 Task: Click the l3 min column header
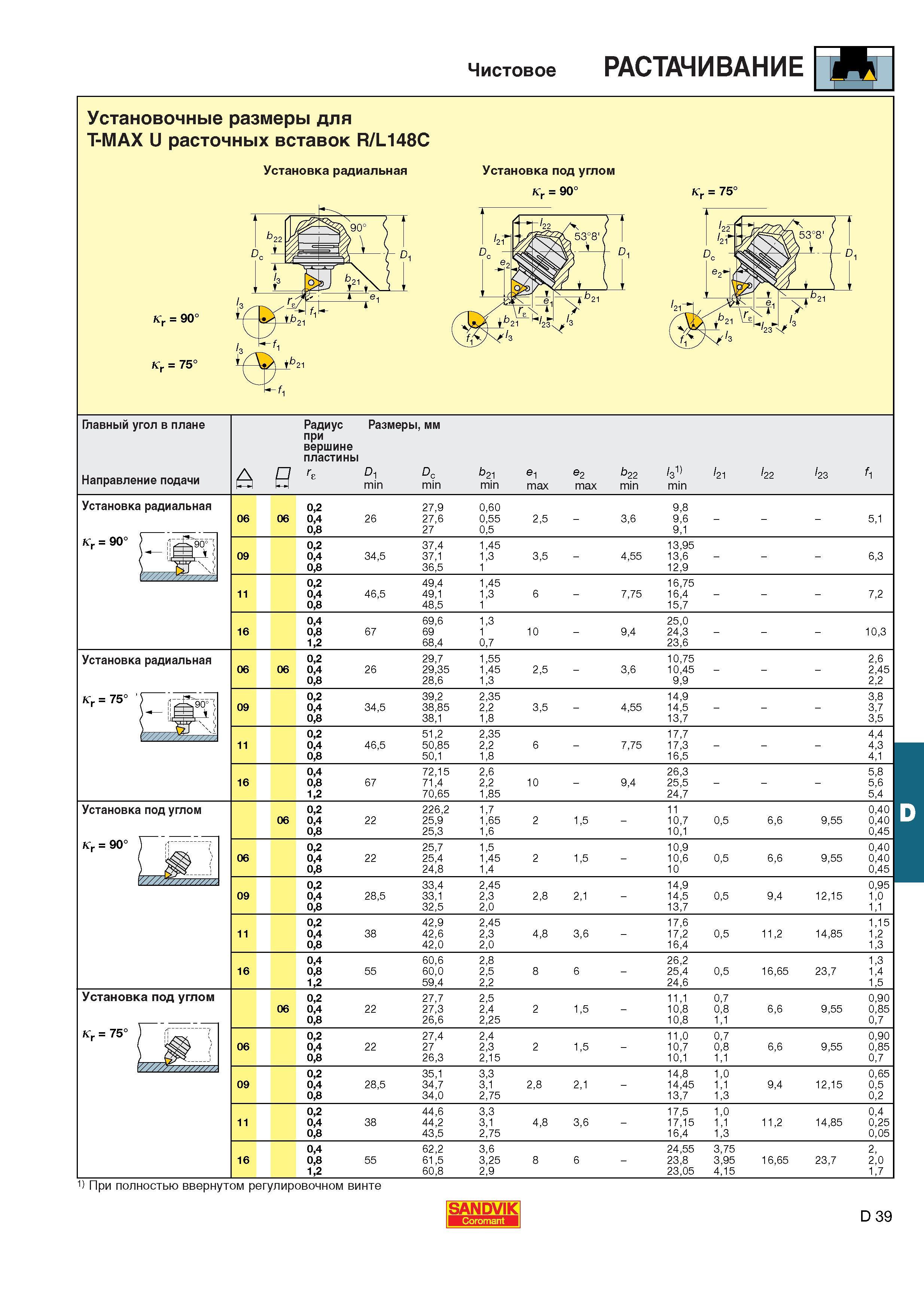pyautogui.click(x=676, y=478)
